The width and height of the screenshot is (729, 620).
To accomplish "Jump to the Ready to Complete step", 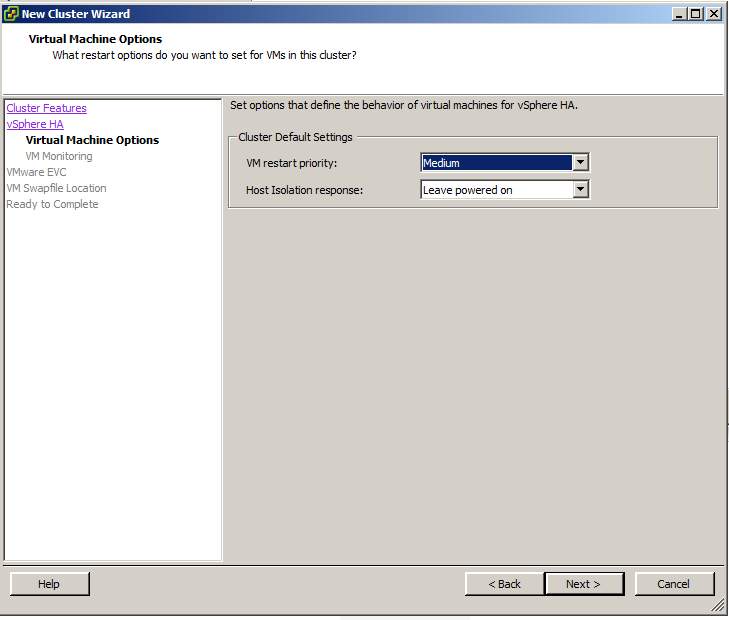I will point(52,204).
